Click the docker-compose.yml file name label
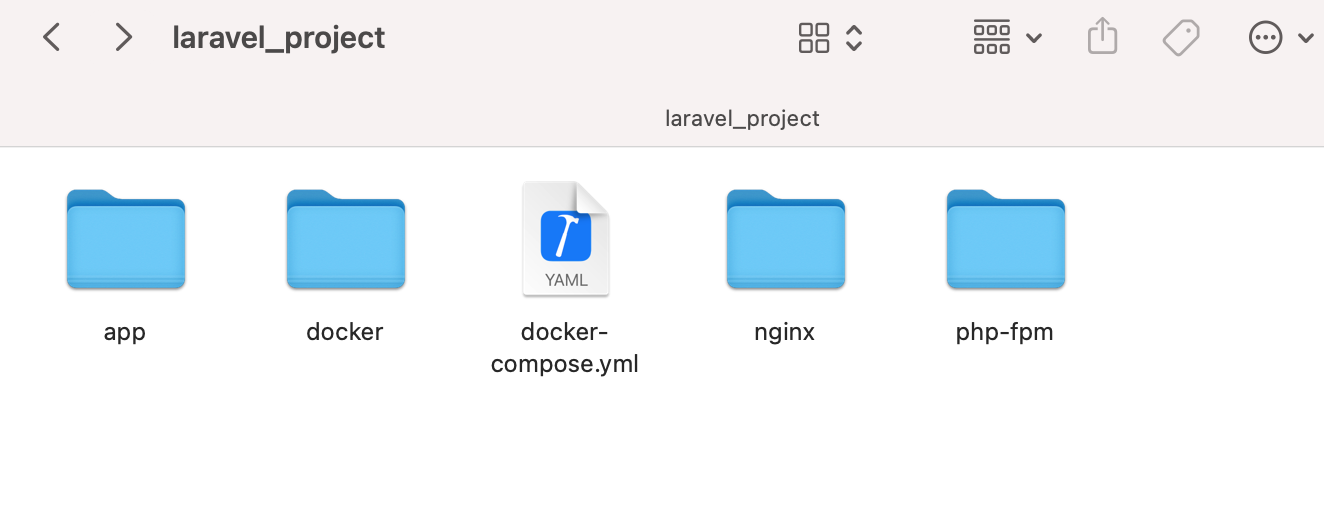The width and height of the screenshot is (1324, 506). (565, 348)
